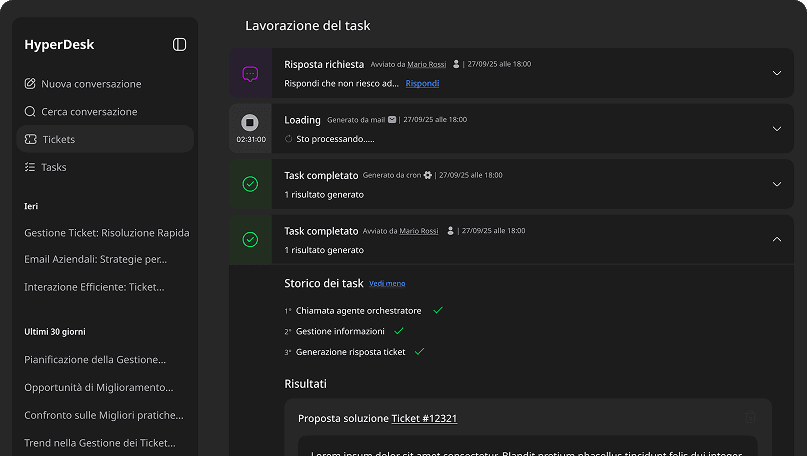The width and height of the screenshot is (807, 456).
Task: Expand the Loading task row chevron
Action: [777, 129]
